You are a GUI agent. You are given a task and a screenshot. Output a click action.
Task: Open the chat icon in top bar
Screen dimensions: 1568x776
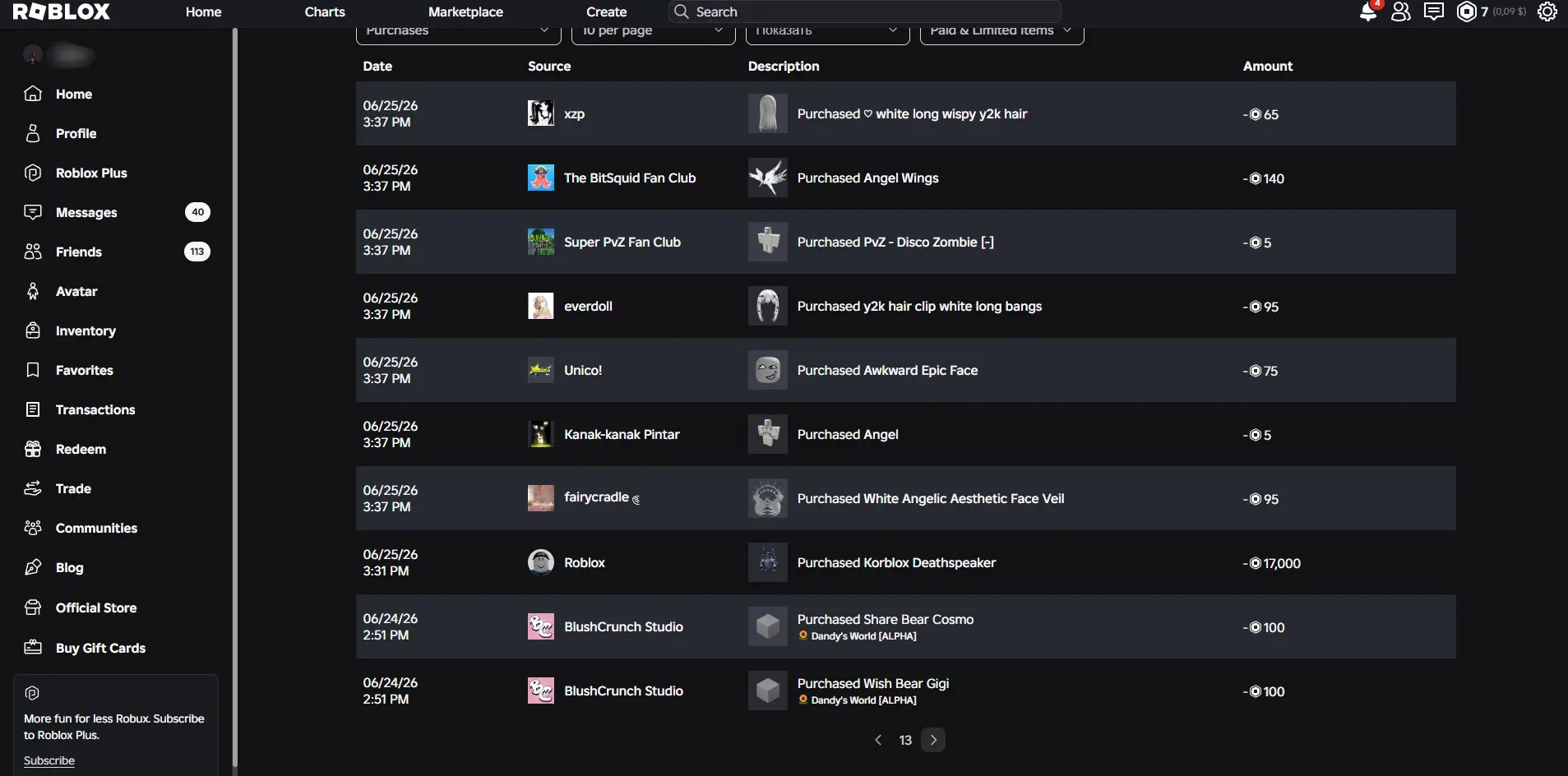1434,12
